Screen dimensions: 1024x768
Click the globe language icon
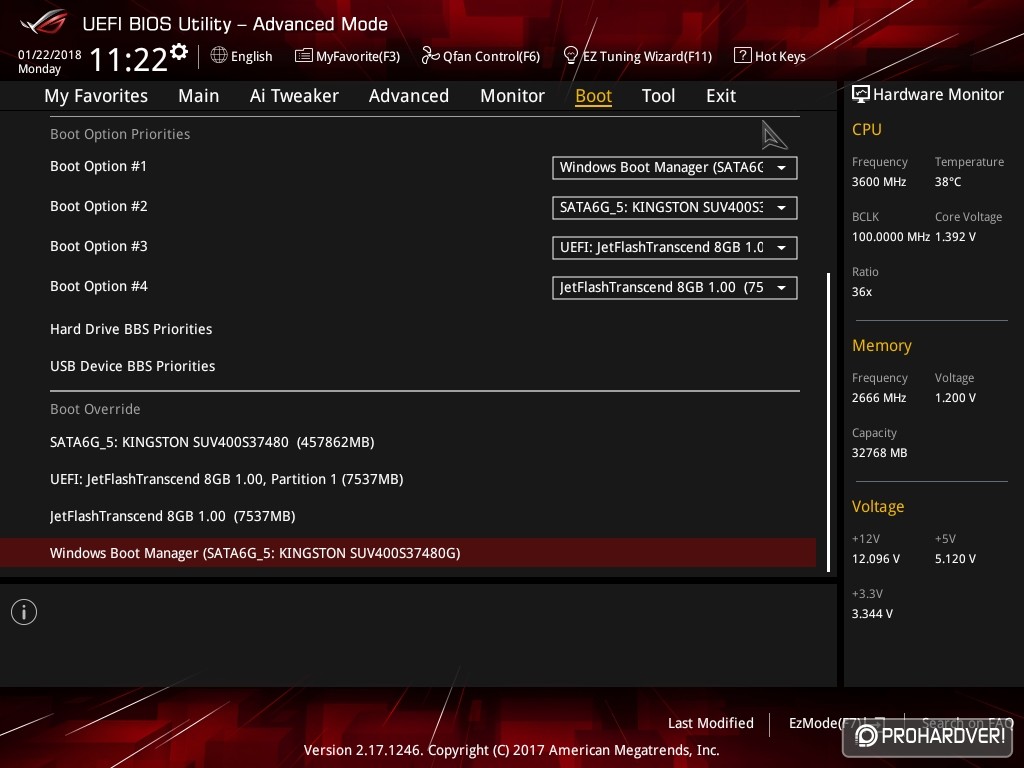(x=219, y=56)
